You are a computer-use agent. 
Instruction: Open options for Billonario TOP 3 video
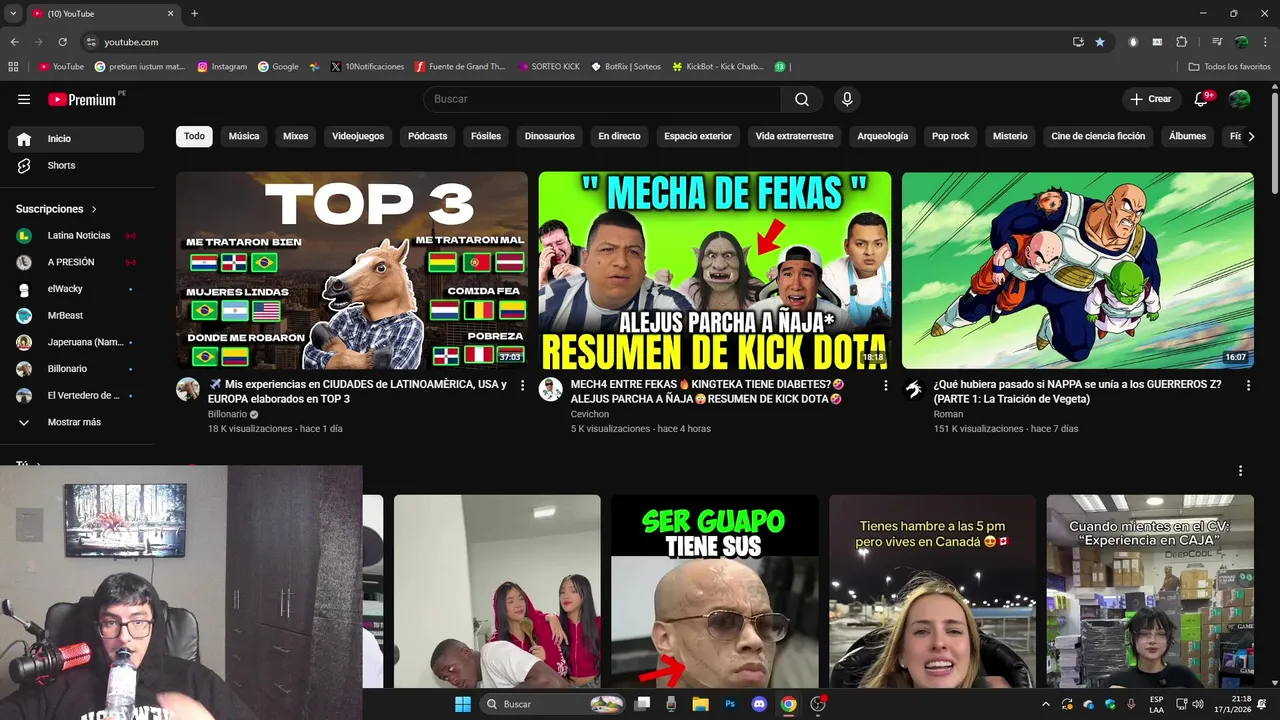522,385
